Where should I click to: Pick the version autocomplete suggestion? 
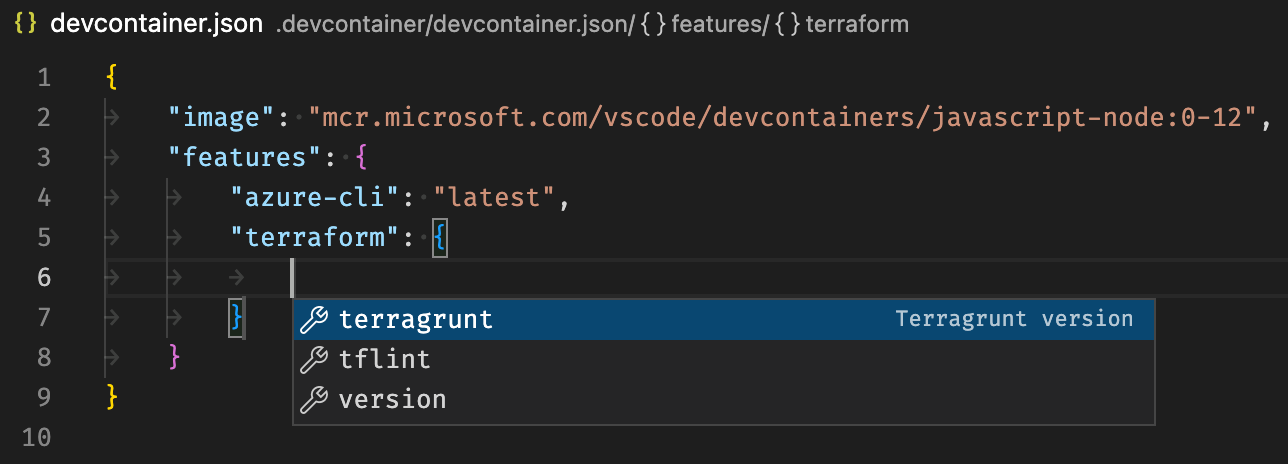[392, 400]
